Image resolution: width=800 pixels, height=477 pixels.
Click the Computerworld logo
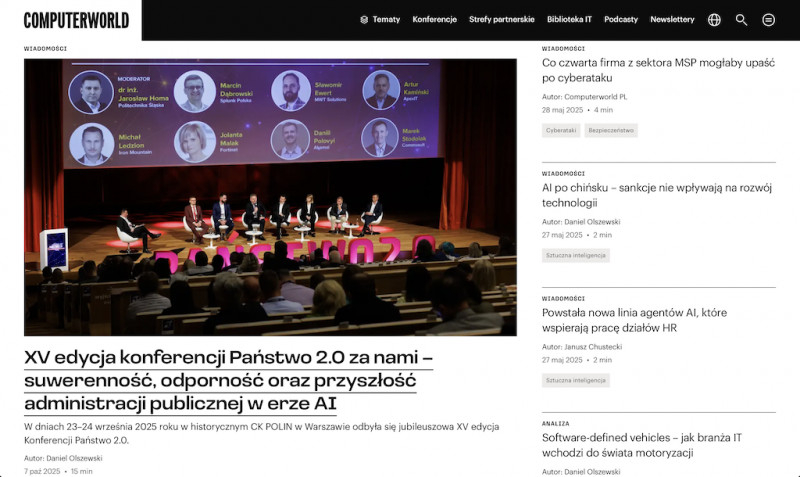[76, 20]
